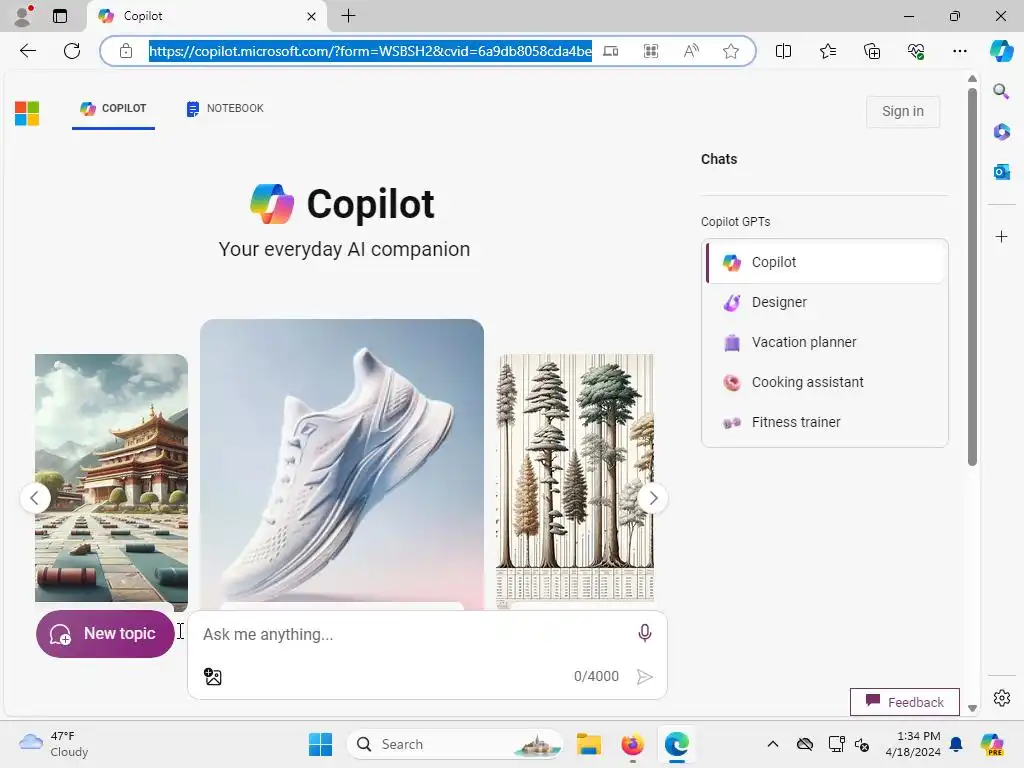1024x768 pixels.
Task: Select the Designer GPT
Action: (x=825, y=302)
